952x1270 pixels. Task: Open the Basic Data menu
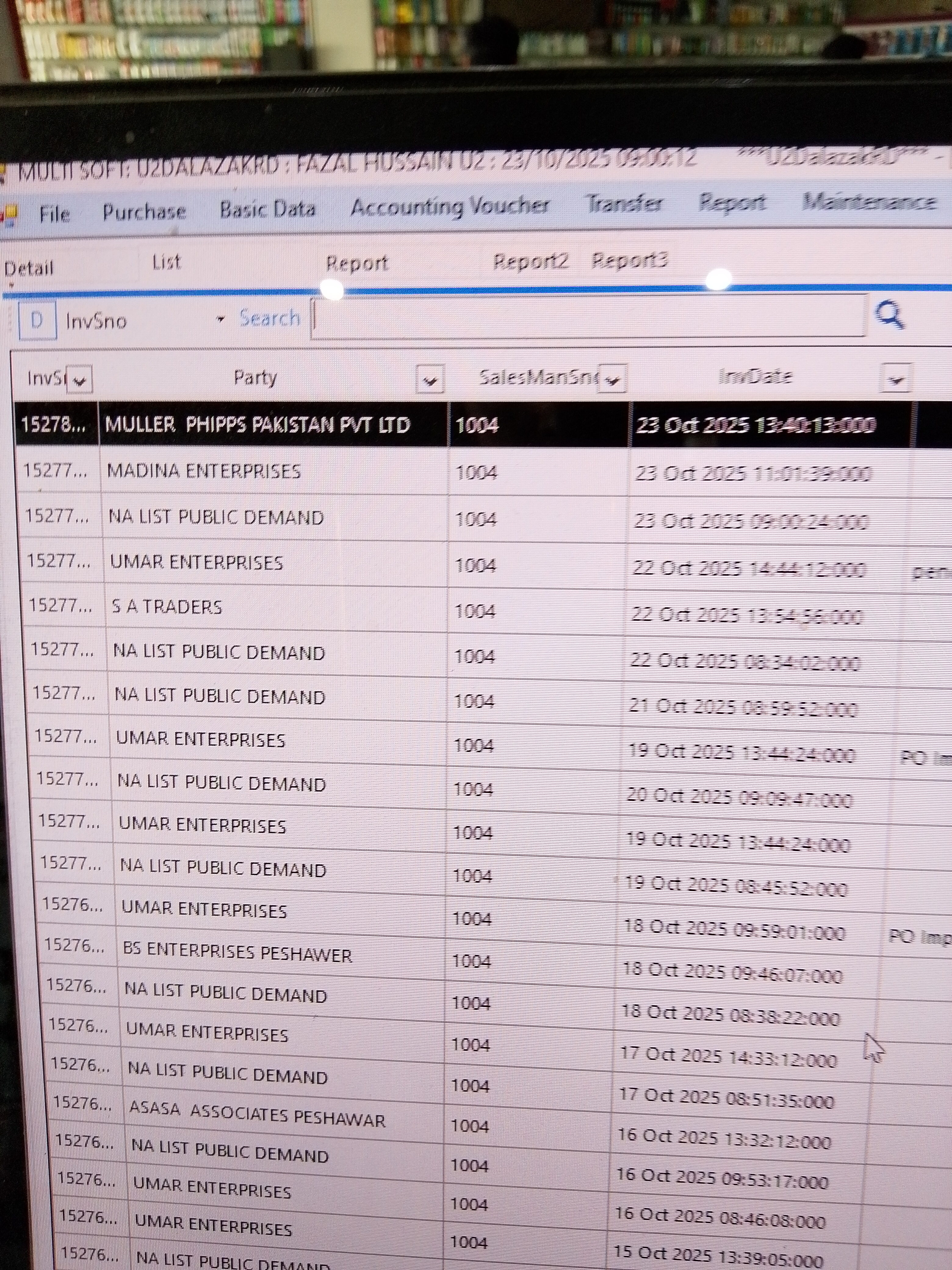coord(267,209)
